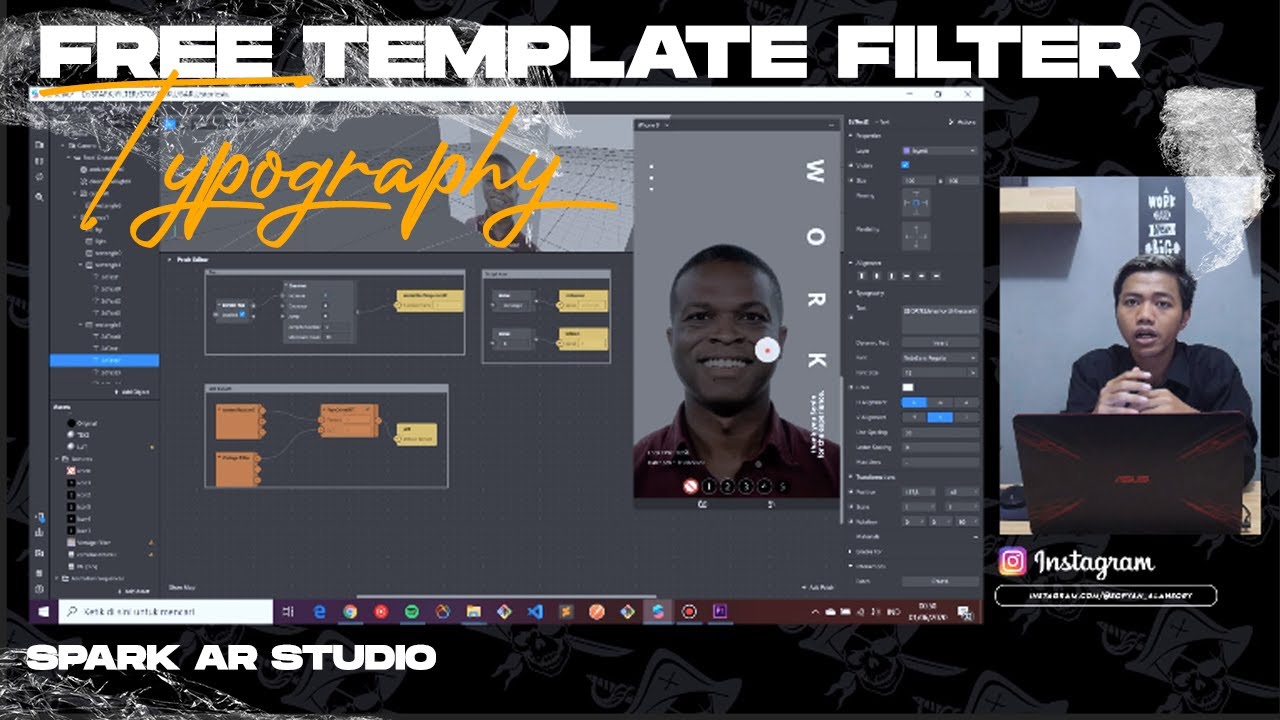Toggle the Visible checkbox
Screen dimensions: 1280x720
click(905, 165)
